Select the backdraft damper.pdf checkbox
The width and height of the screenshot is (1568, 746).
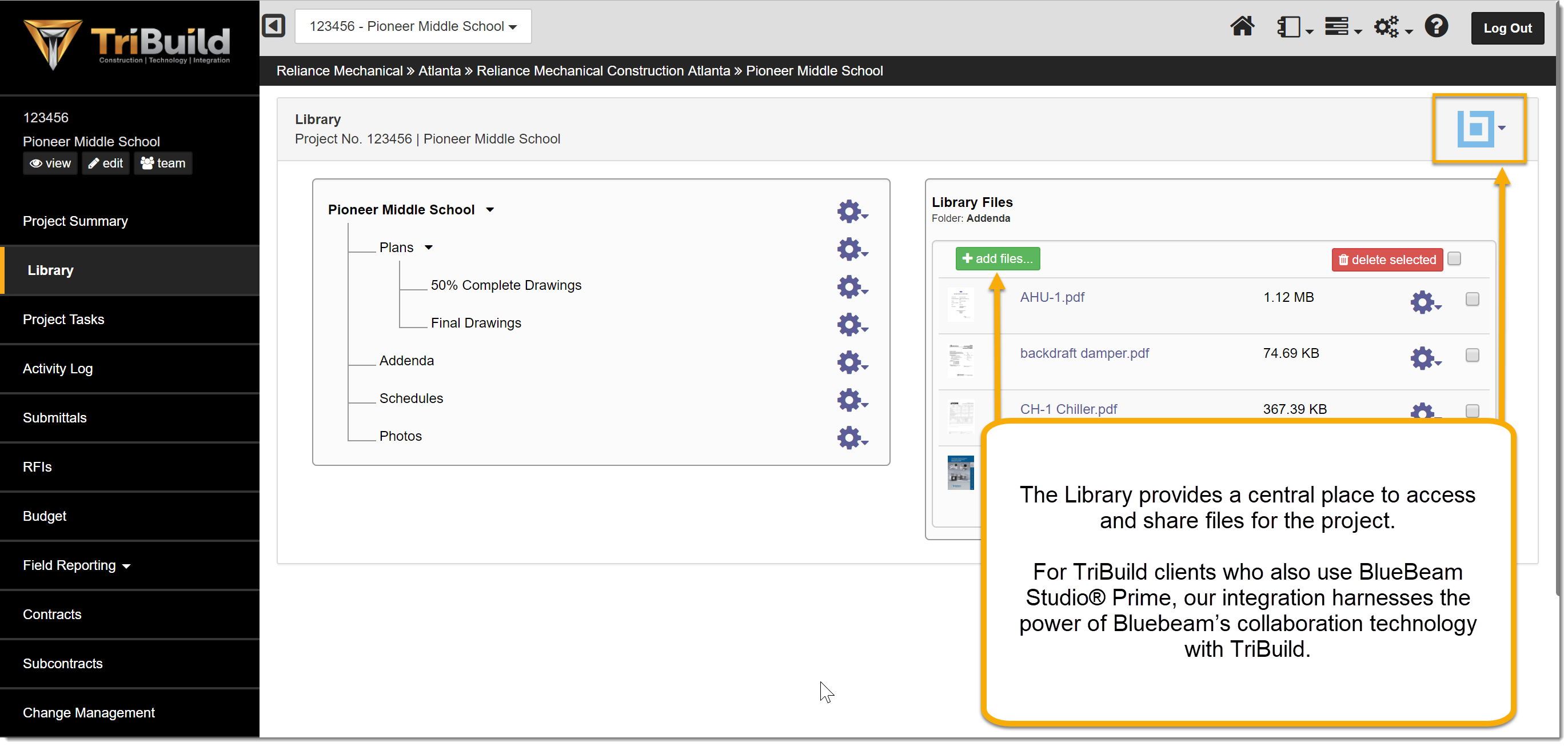tap(1472, 355)
